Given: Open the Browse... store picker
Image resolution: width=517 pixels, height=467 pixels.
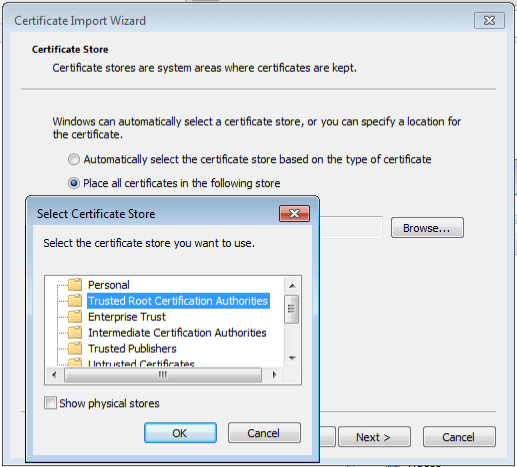Looking at the screenshot, I should point(427,228).
